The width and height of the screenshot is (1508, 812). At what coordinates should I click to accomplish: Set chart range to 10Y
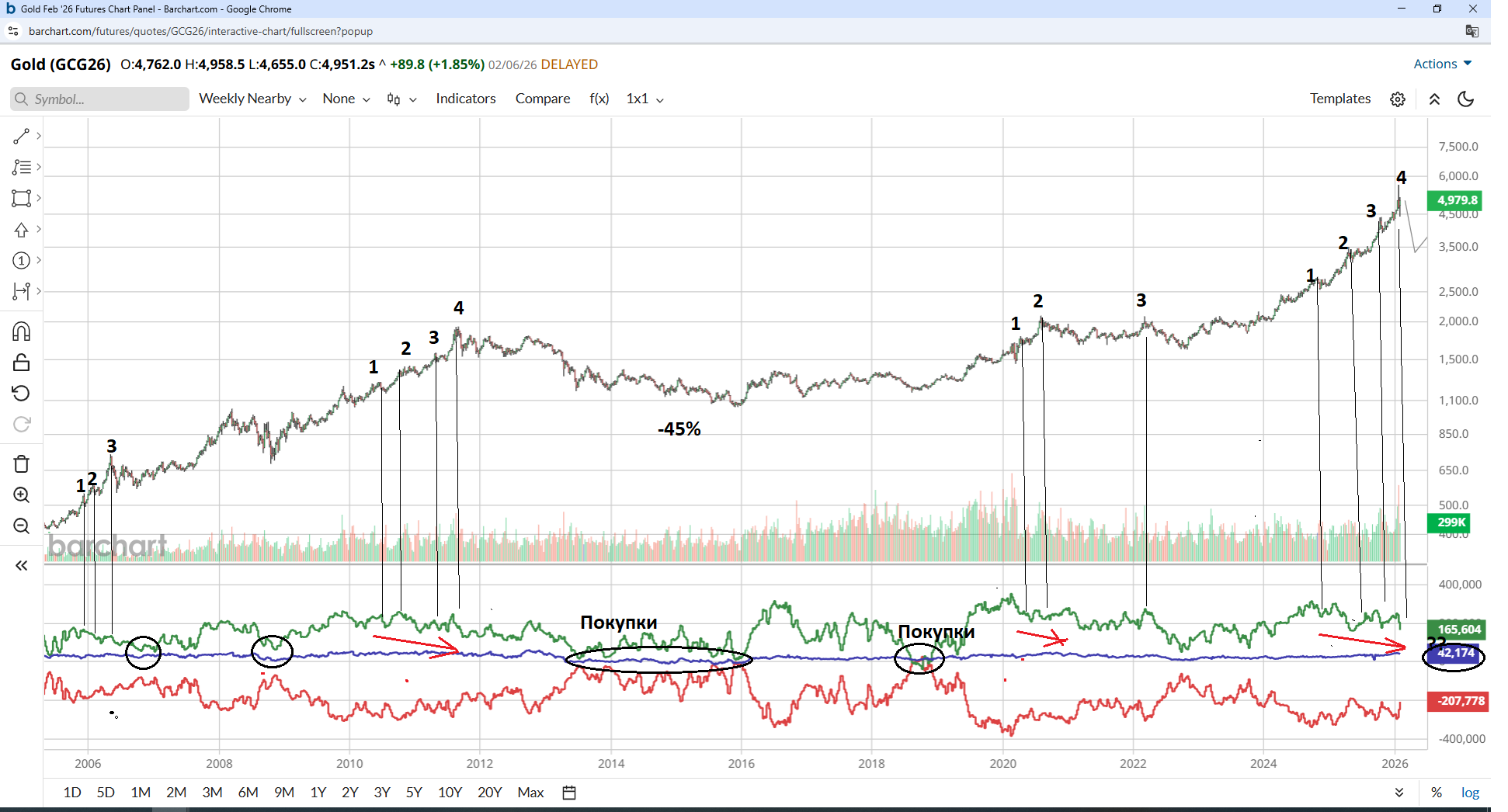pos(450,793)
